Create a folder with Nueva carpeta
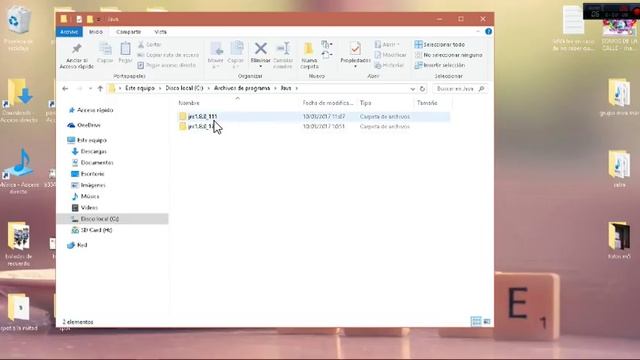This screenshot has height=360, width=640. [x=309, y=55]
